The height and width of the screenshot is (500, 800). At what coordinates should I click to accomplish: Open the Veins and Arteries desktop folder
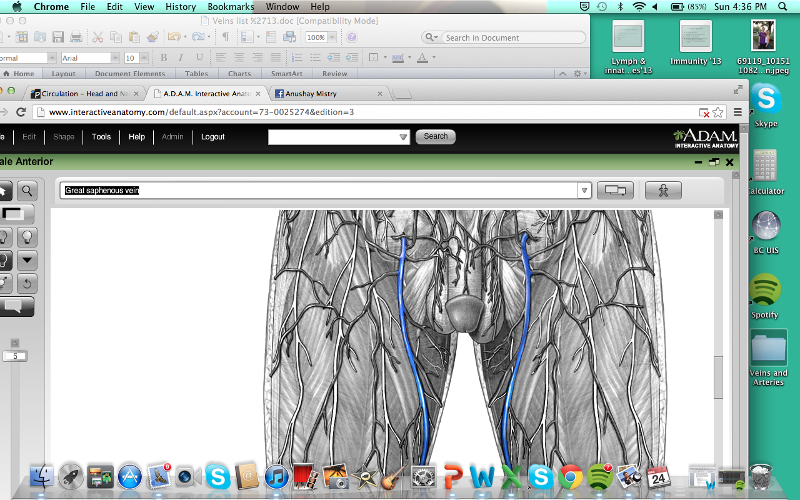point(768,348)
